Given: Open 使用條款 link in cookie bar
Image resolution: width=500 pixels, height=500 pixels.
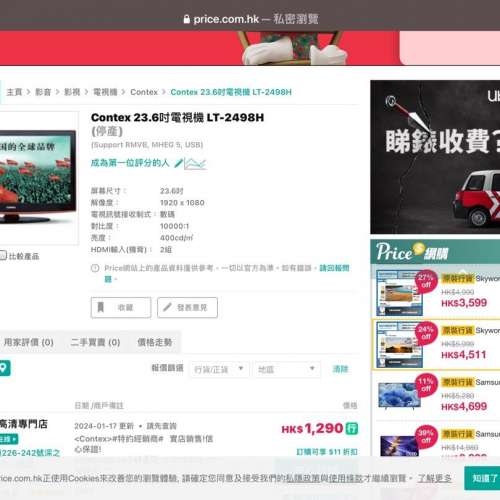Looking at the screenshot, I should click(345, 479).
